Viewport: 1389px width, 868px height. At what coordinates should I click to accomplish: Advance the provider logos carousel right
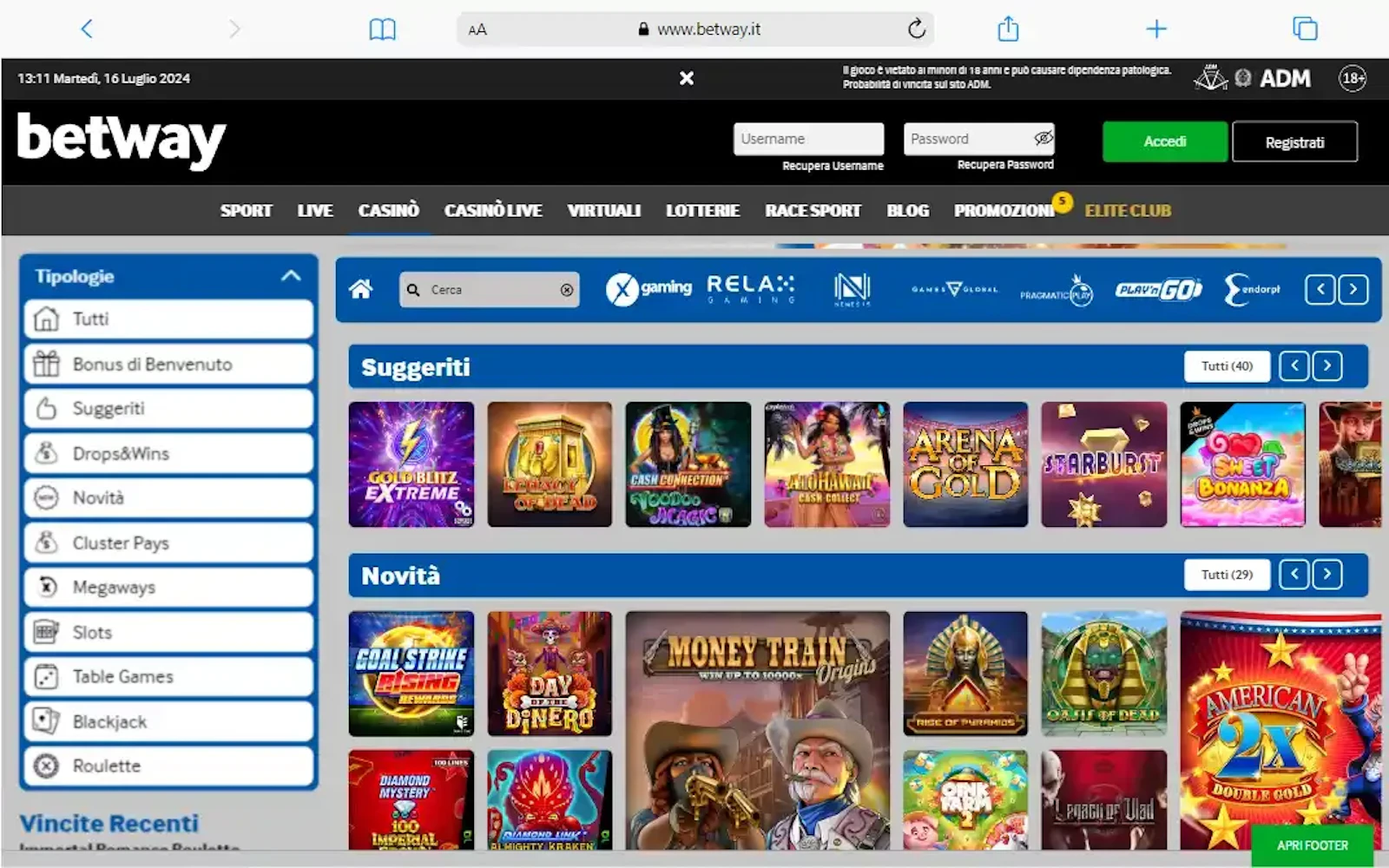tap(1353, 290)
